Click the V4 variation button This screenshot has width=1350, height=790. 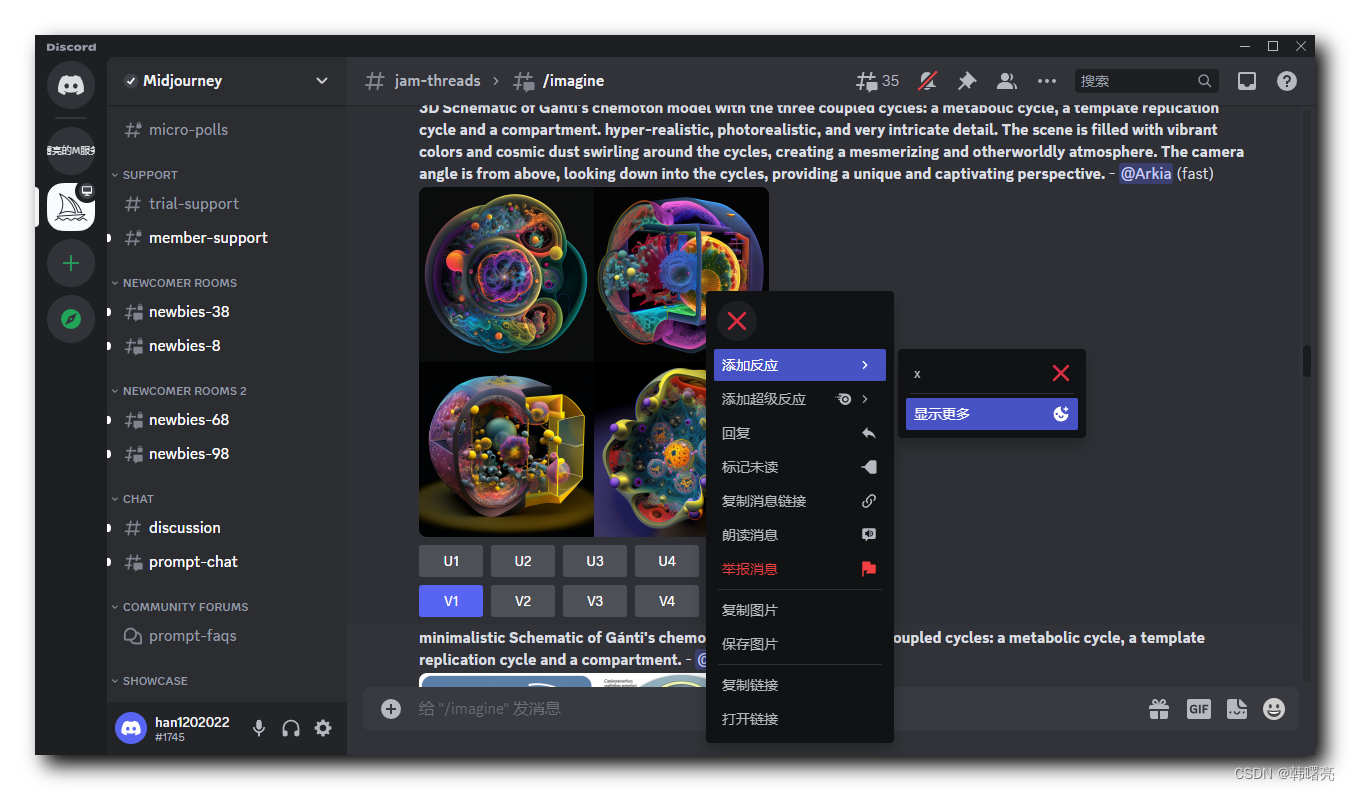coord(667,601)
